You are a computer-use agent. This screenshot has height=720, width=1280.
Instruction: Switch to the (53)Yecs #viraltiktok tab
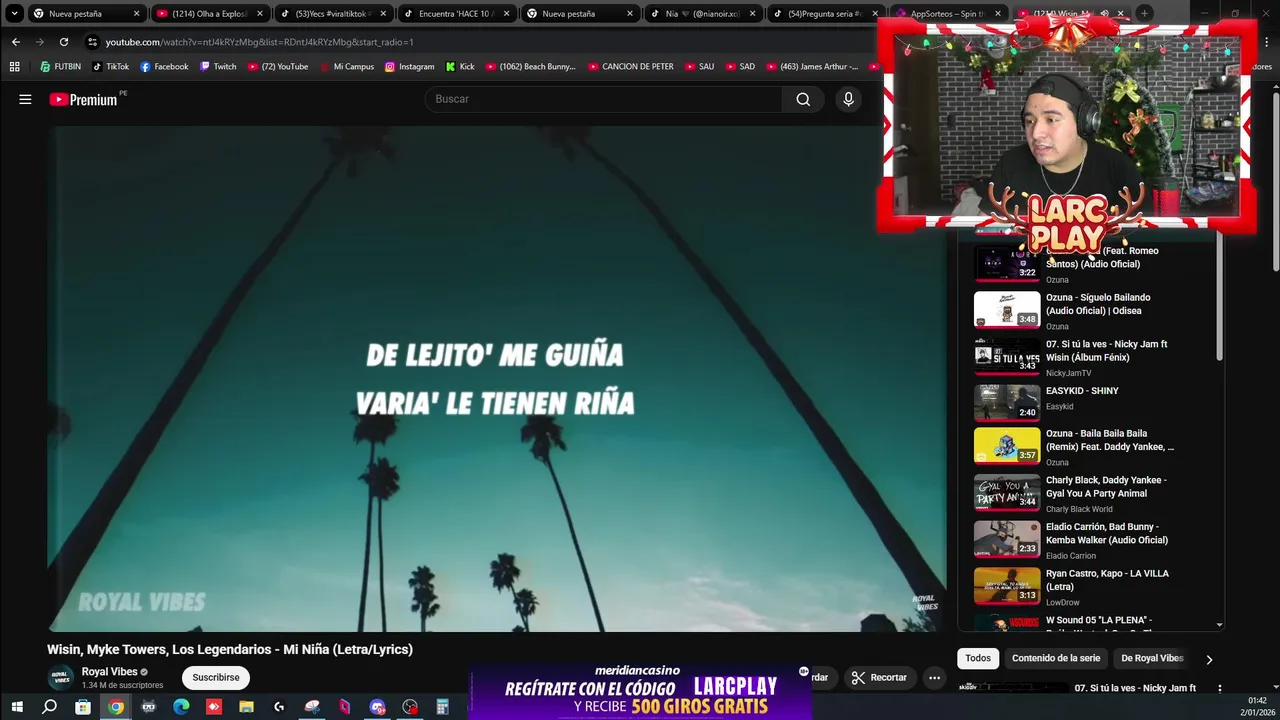coord(333,14)
